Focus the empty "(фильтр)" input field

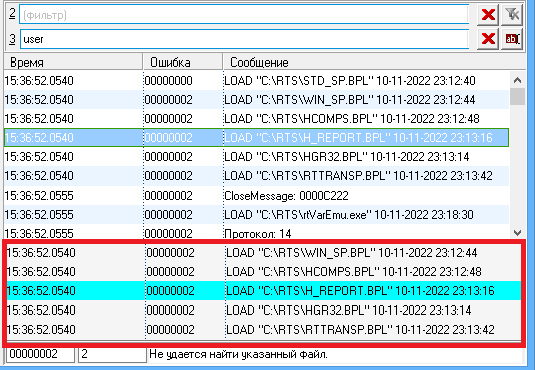pyautogui.click(x=244, y=15)
